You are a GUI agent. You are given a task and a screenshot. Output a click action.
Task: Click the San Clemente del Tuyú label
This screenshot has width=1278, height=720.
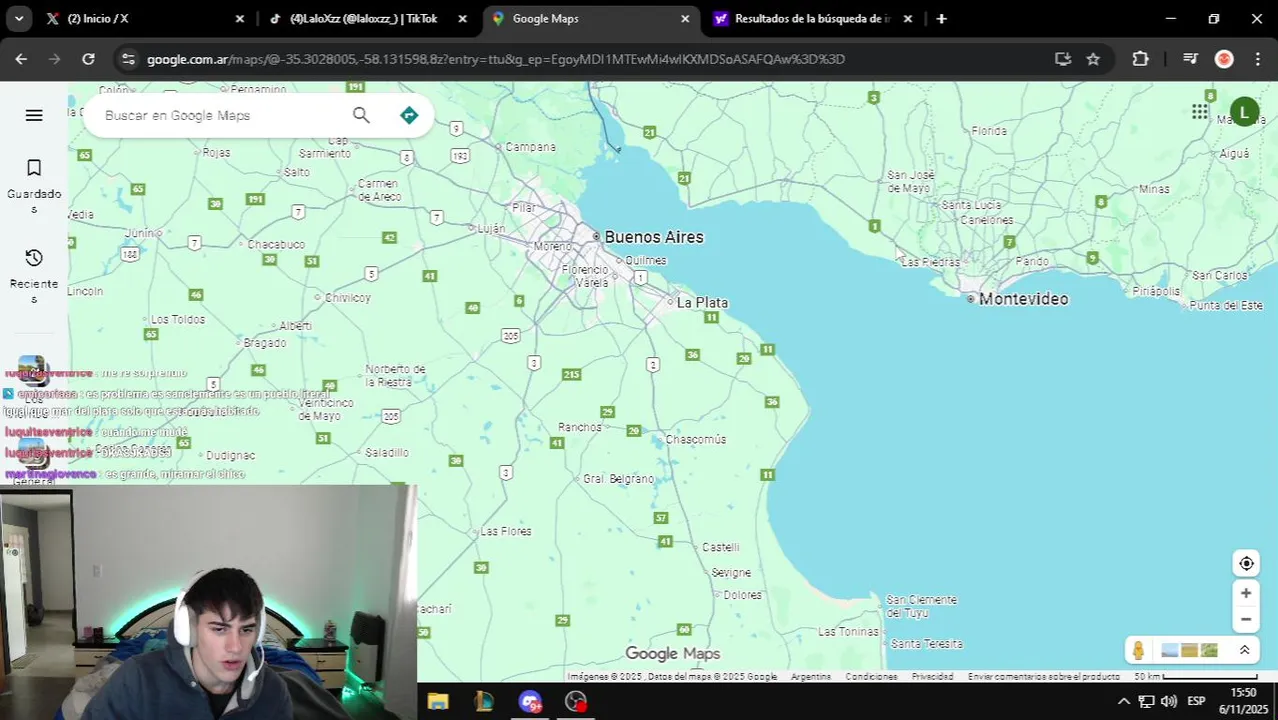921,606
